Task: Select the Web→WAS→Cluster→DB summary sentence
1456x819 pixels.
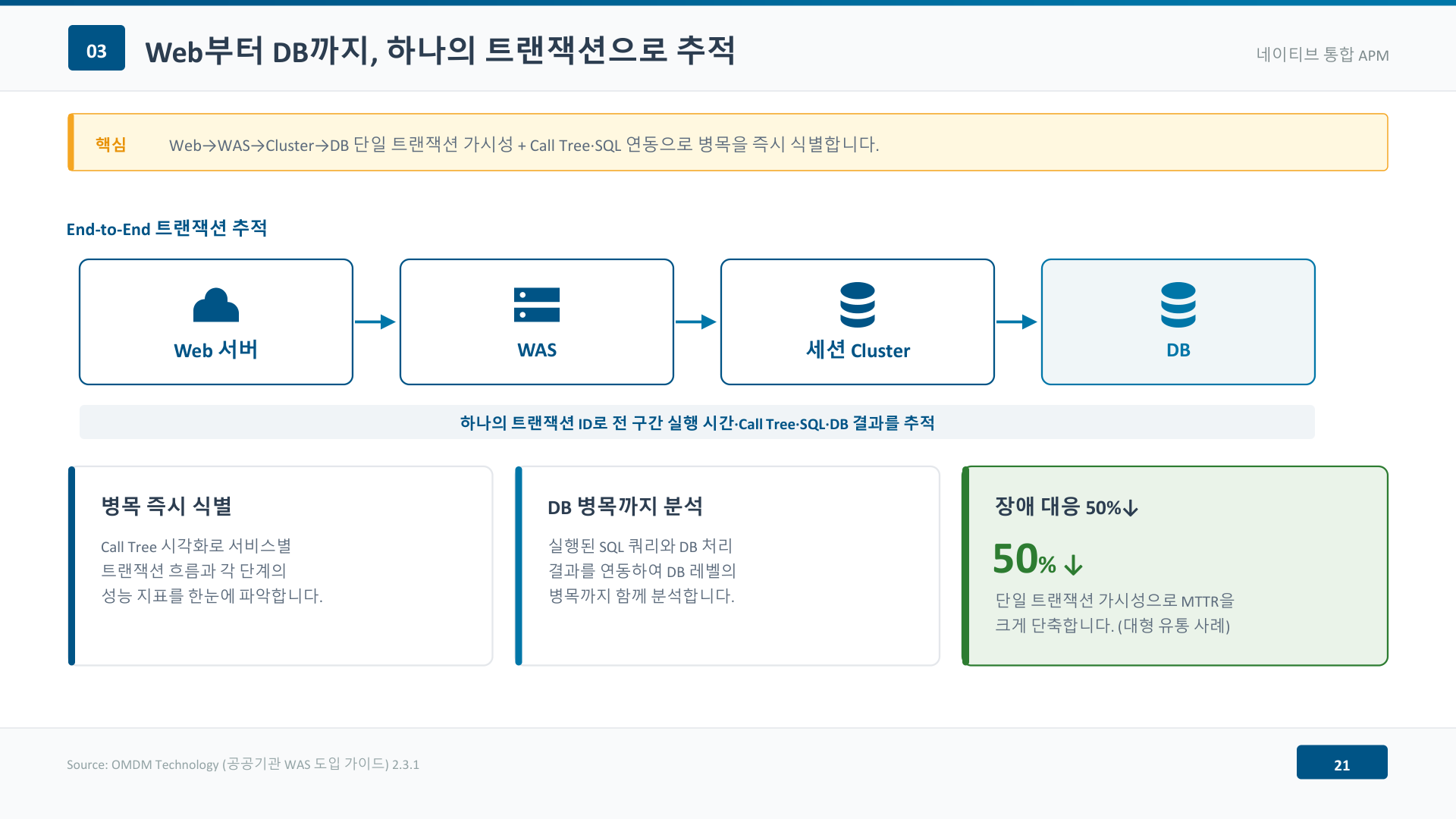Action: [x=524, y=144]
